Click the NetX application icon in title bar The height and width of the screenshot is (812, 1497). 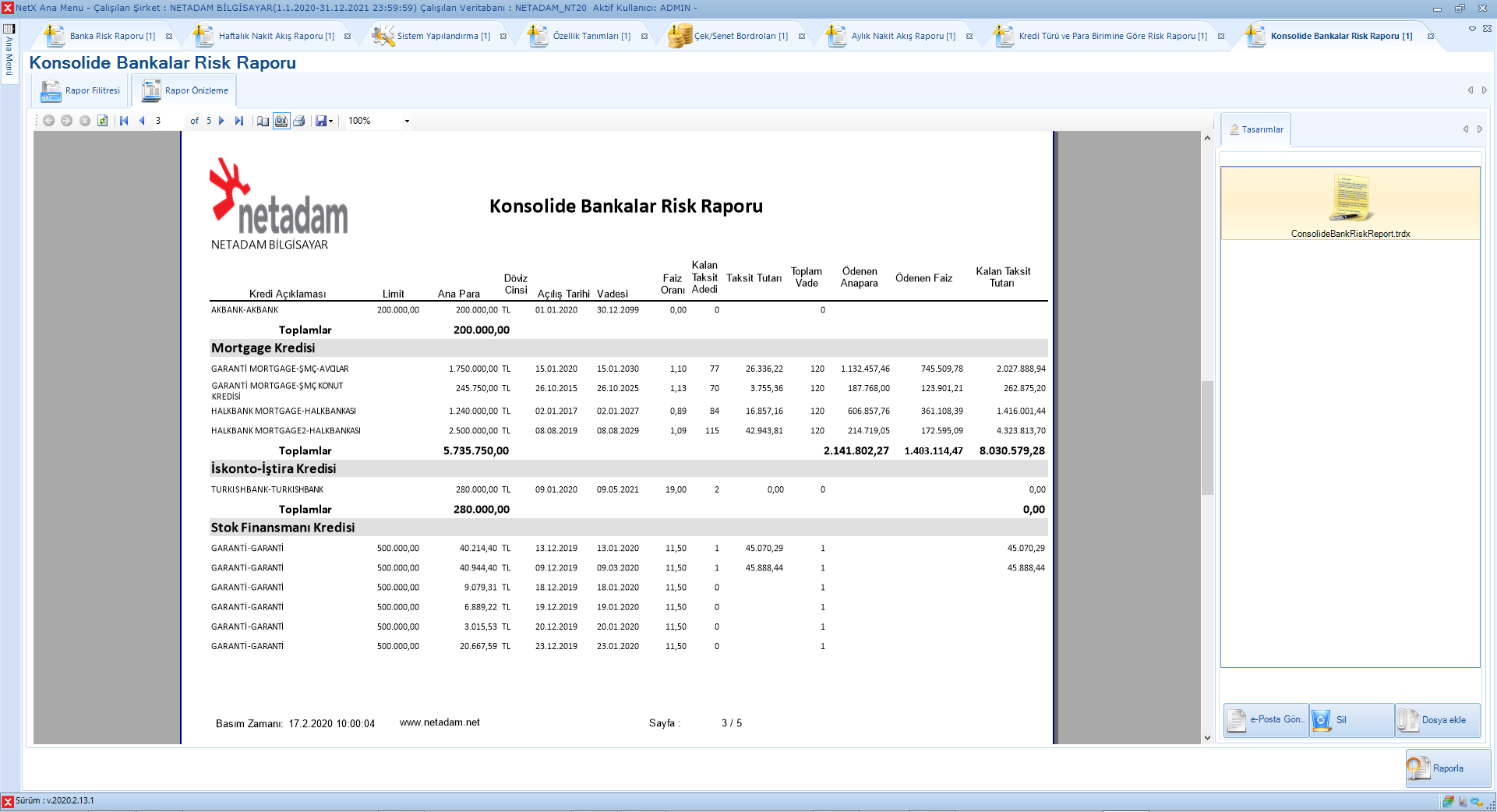pos(8,8)
